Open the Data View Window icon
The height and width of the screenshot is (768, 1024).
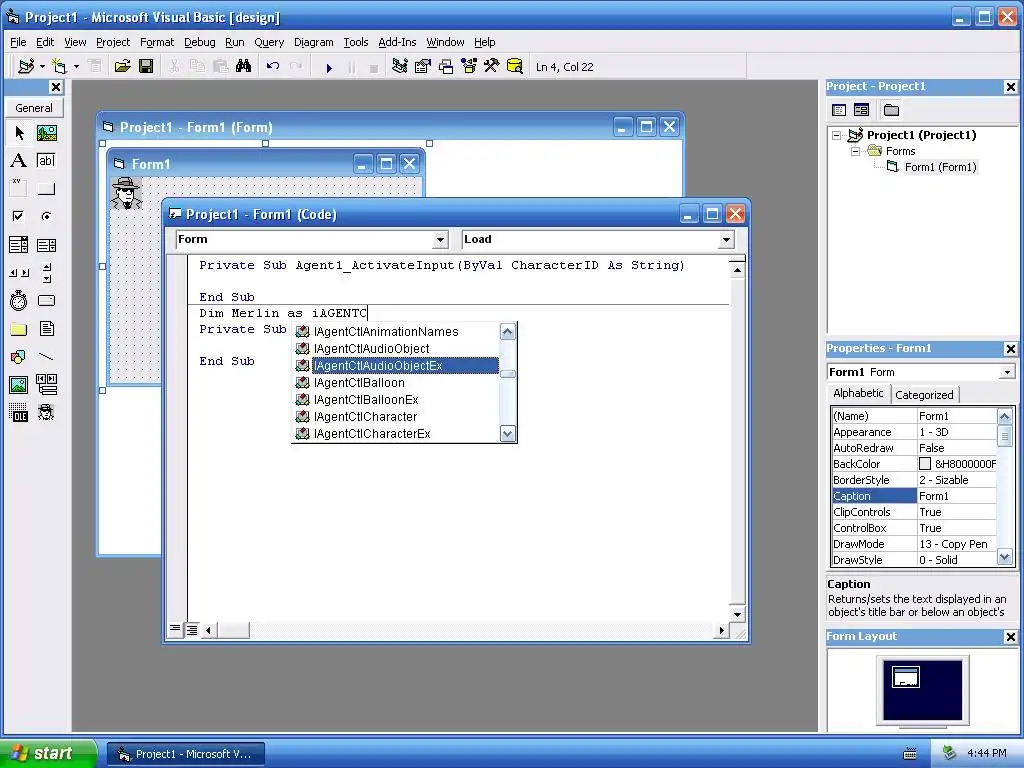tap(515, 67)
